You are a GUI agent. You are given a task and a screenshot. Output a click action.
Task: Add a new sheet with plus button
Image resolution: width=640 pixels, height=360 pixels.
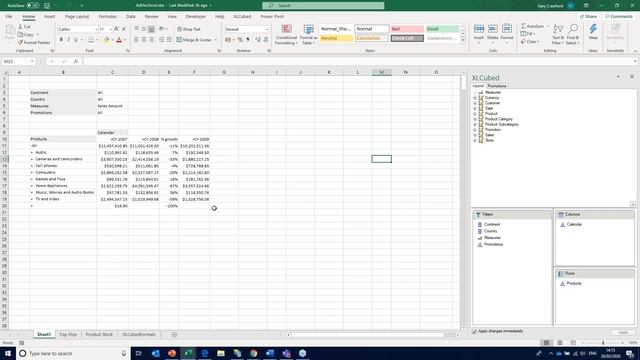[x=174, y=335]
